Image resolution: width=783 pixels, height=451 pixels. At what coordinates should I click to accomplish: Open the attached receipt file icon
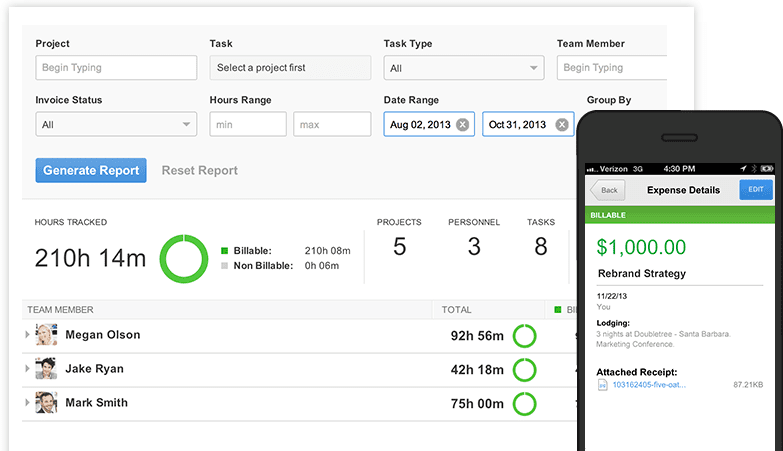click(602, 384)
